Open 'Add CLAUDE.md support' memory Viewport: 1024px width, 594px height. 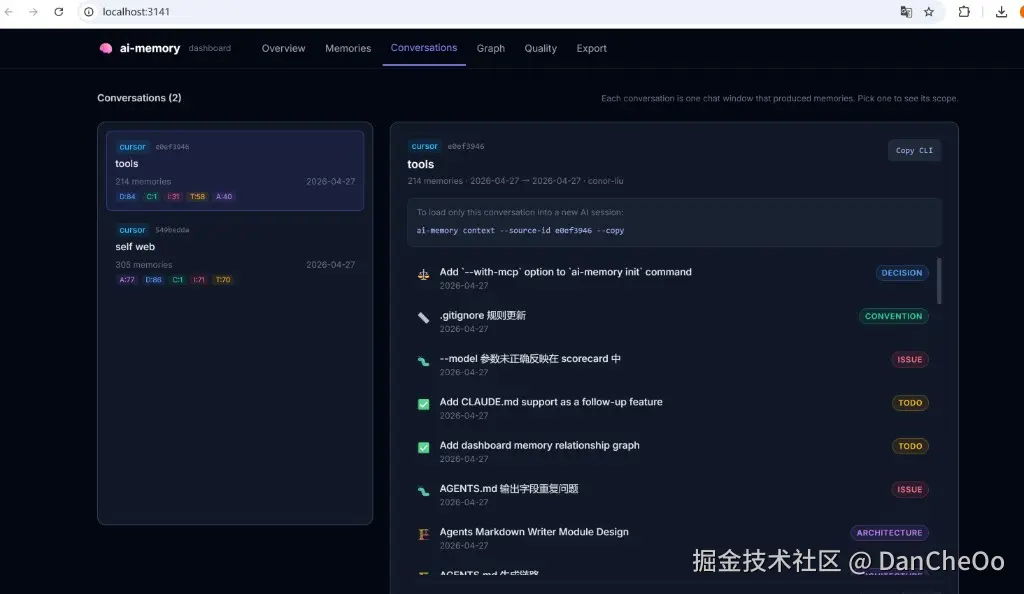551,402
